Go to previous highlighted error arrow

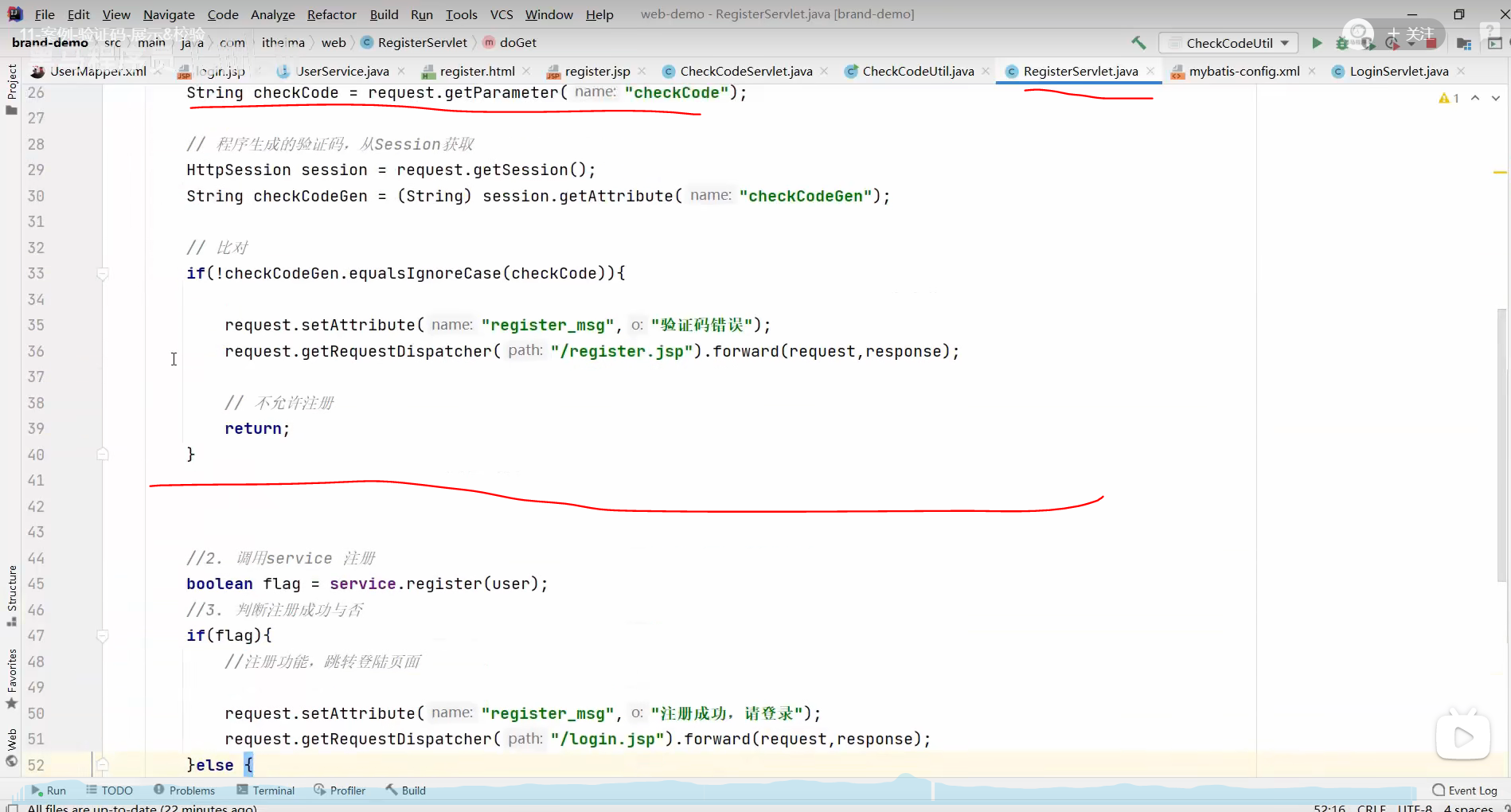point(1475,98)
